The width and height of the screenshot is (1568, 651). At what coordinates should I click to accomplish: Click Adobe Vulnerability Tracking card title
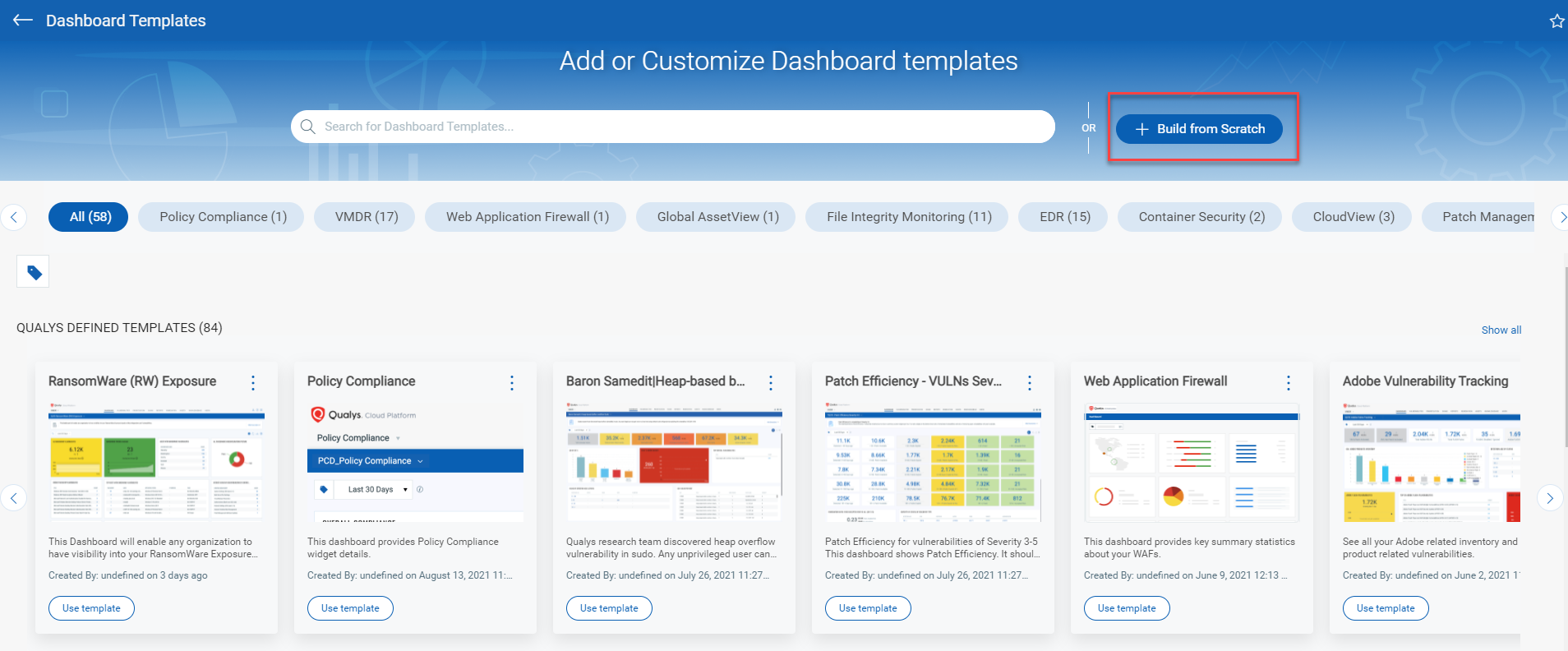[1426, 381]
